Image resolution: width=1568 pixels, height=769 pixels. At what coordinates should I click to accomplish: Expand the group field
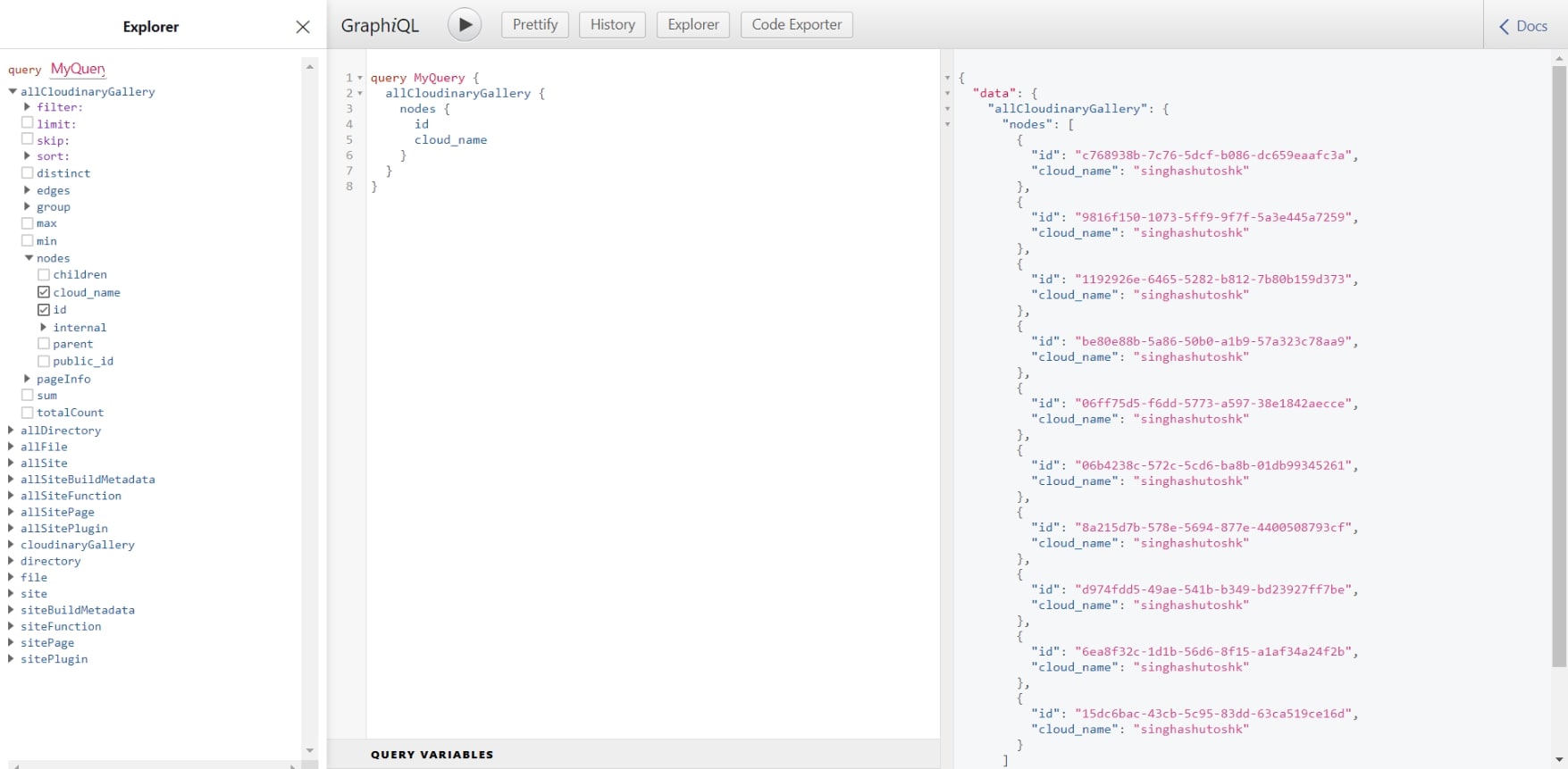click(x=28, y=206)
